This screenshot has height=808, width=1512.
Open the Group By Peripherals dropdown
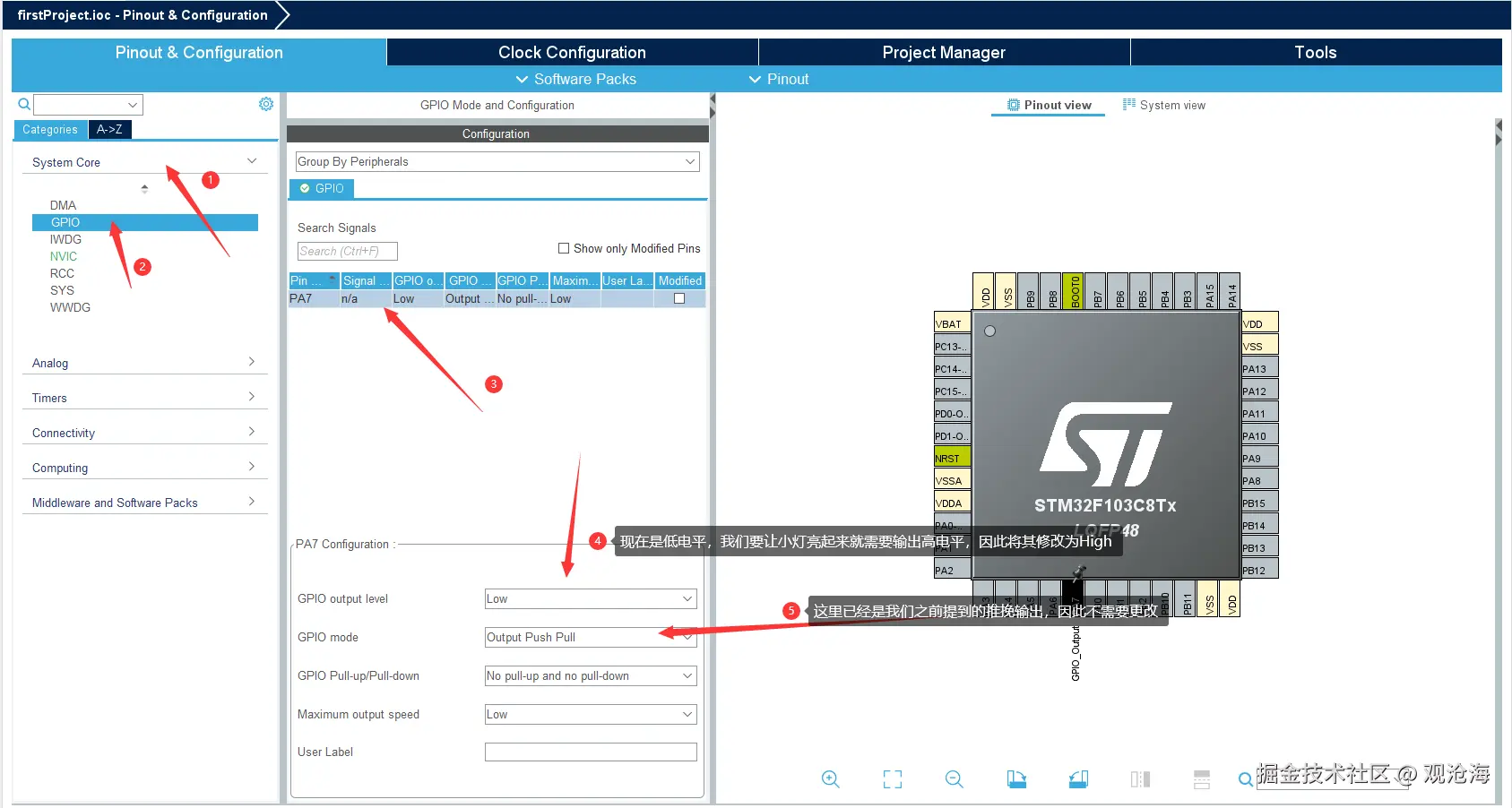coord(497,161)
